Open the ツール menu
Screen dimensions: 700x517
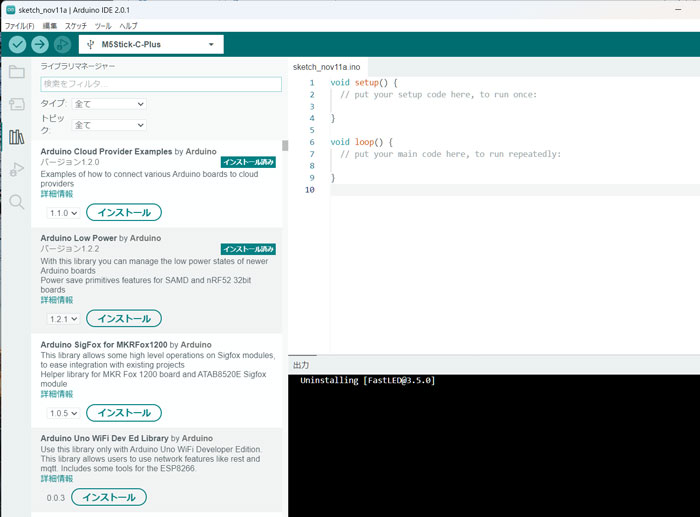[103, 26]
